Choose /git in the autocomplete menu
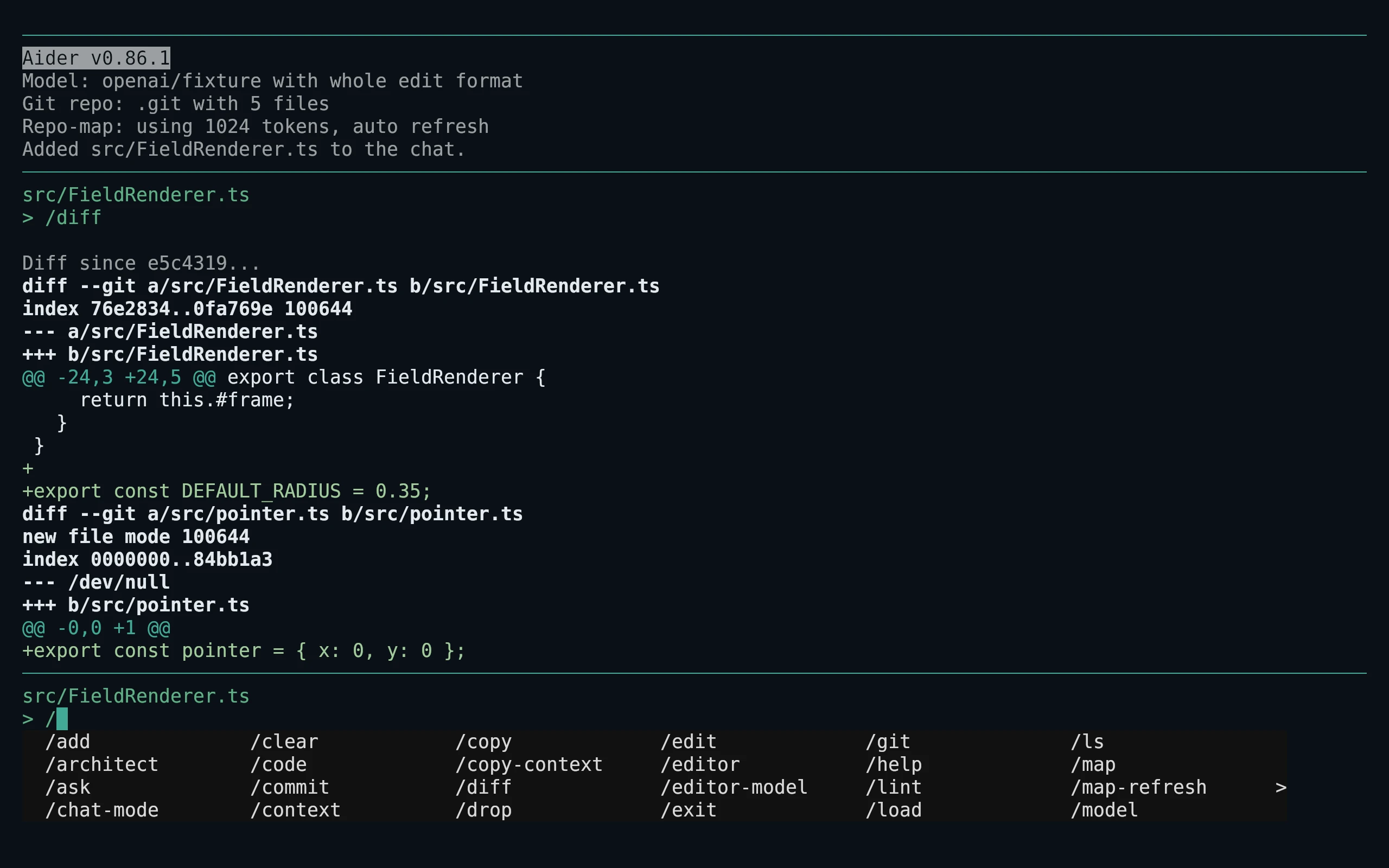Viewport: 1389px width, 868px height. coord(888,742)
